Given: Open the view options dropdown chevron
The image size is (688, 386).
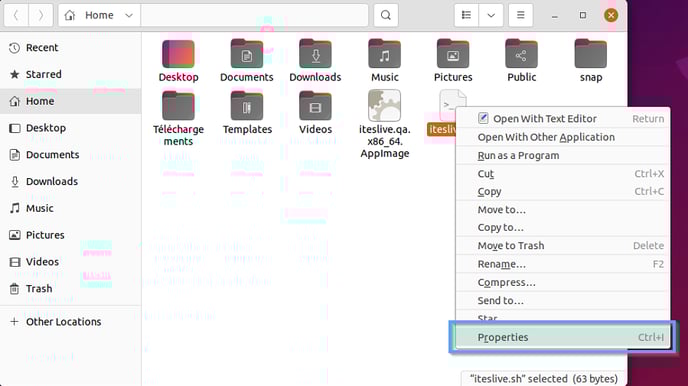Looking at the screenshot, I should [491, 15].
